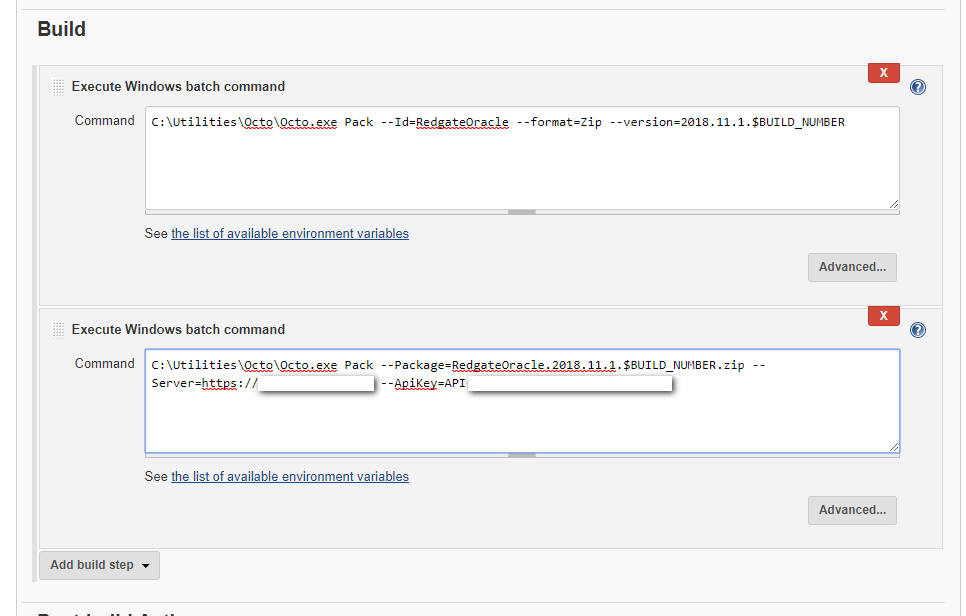Expand Advanced options for the first build step
This screenshot has width=966, height=616.
(852, 267)
